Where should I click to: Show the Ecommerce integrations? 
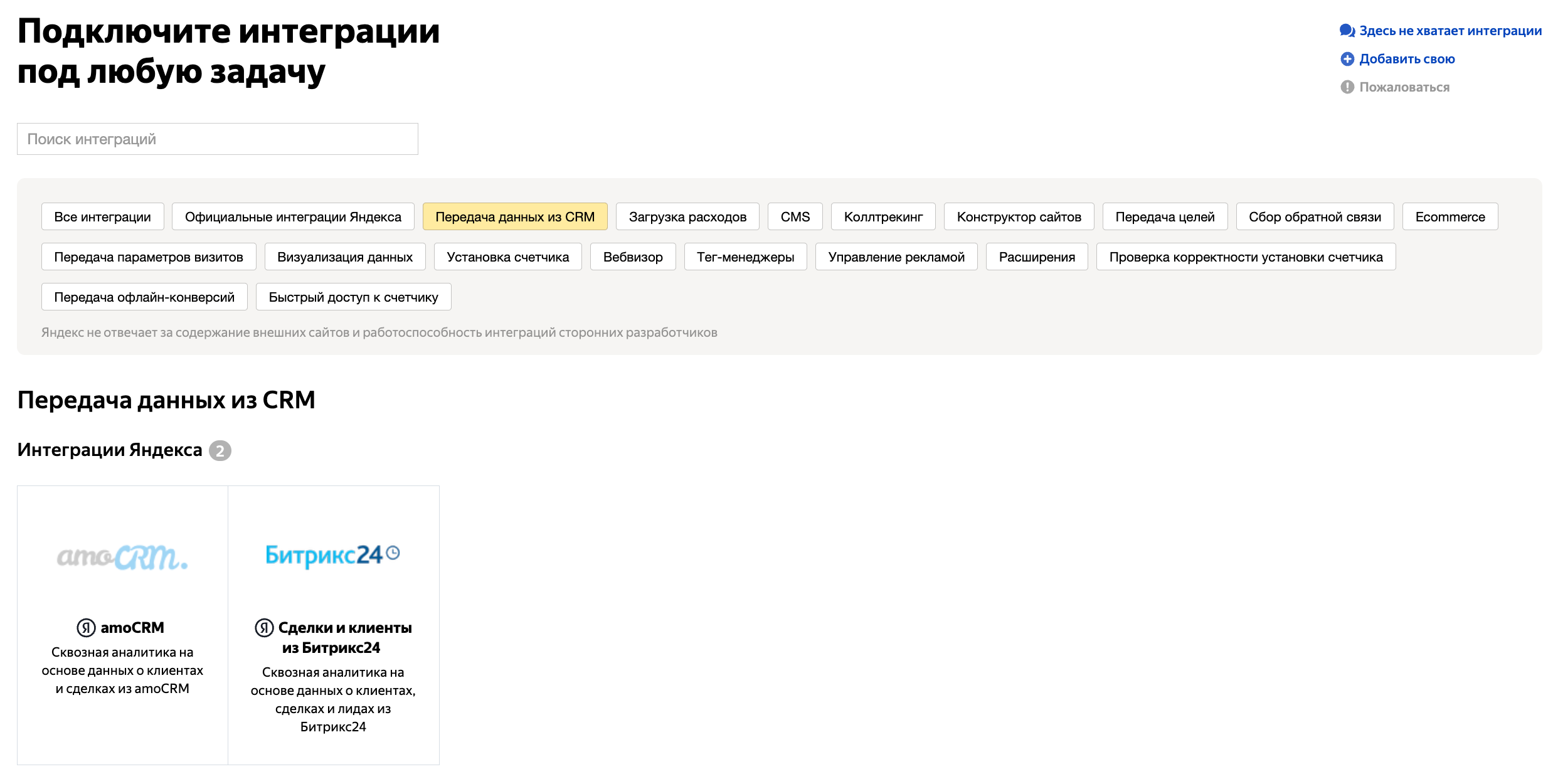[x=1450, y=216]
